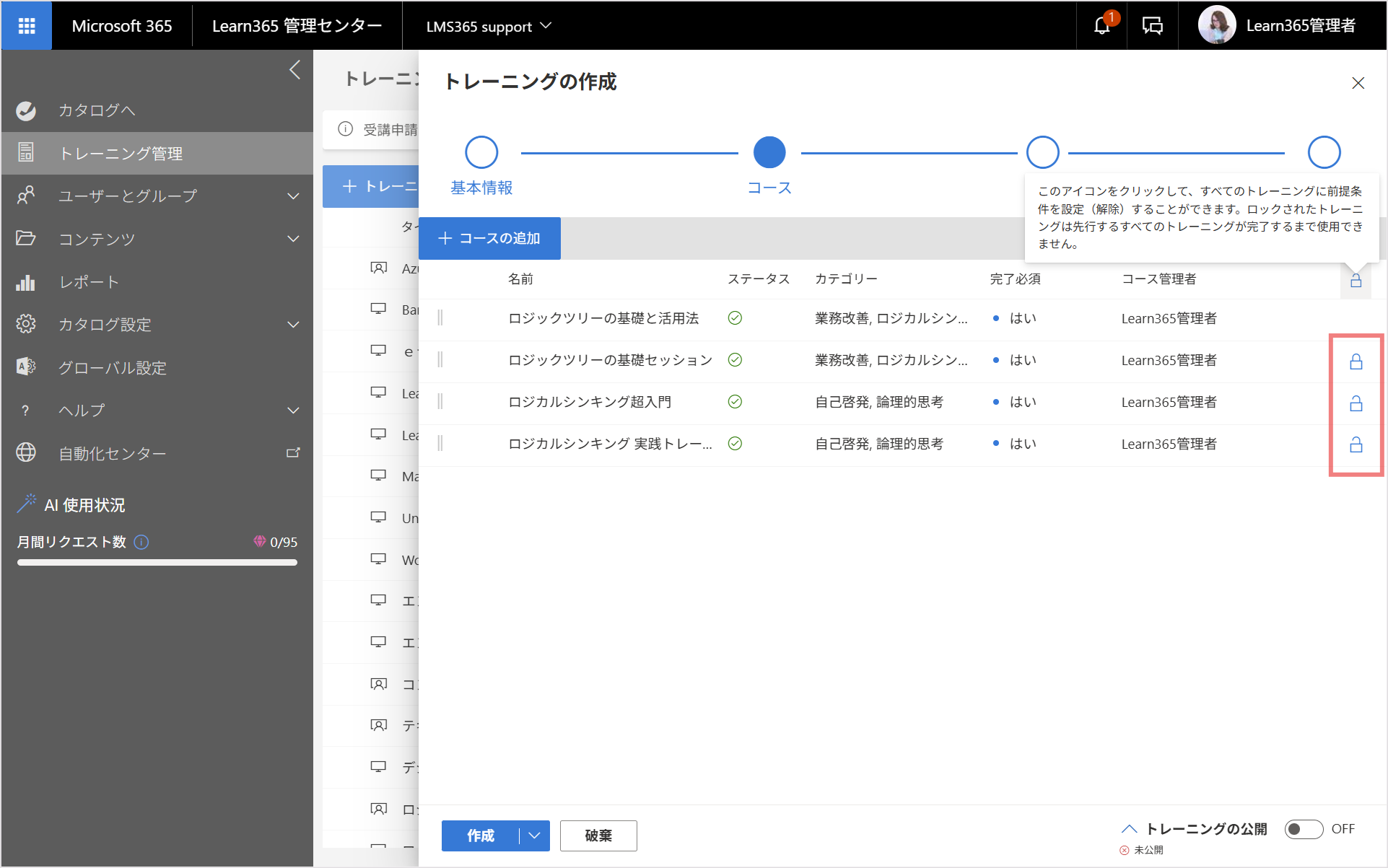The width and height of the screenshot is (1388, 868).
Task: Open the Microsoft 365 app launcher
Action: tap(27, 26)
